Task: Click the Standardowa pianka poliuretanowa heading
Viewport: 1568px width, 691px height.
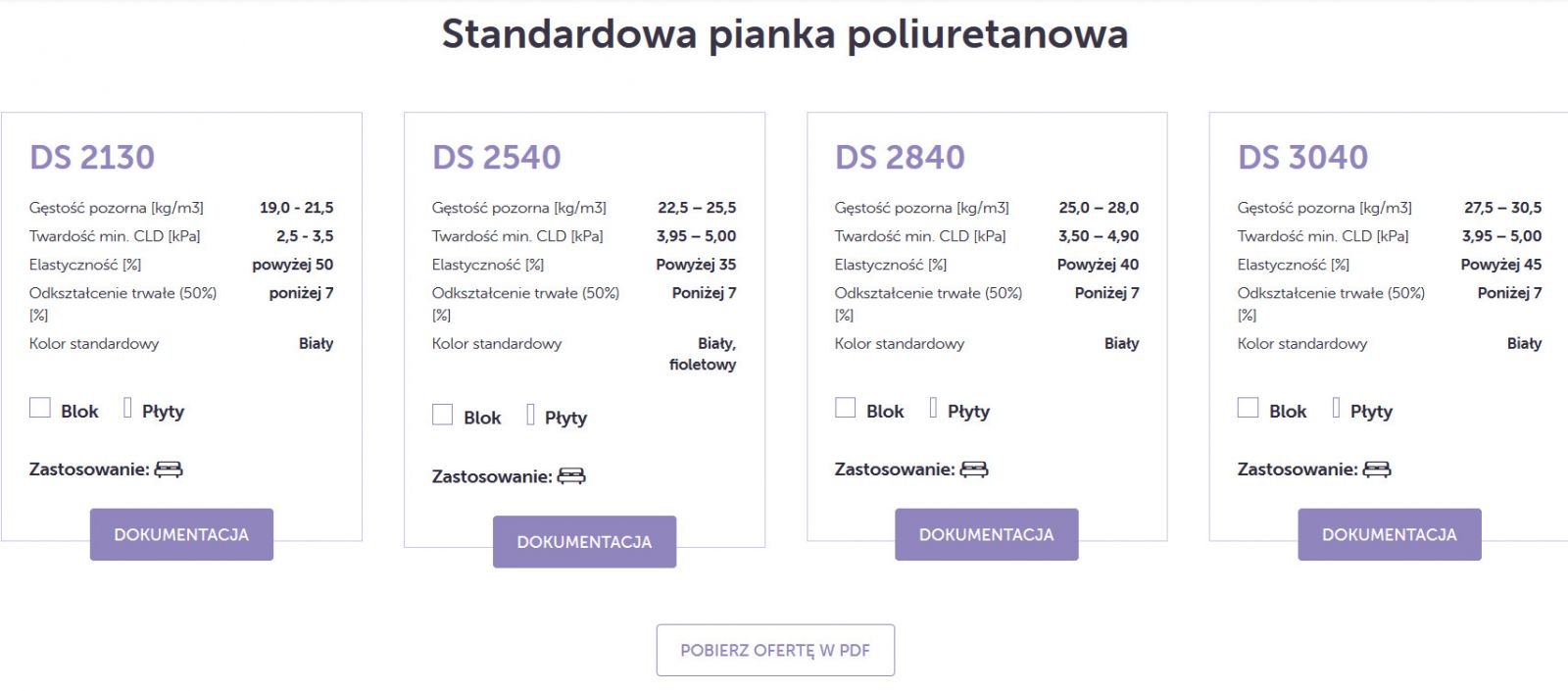Action: tap(784, 34)
